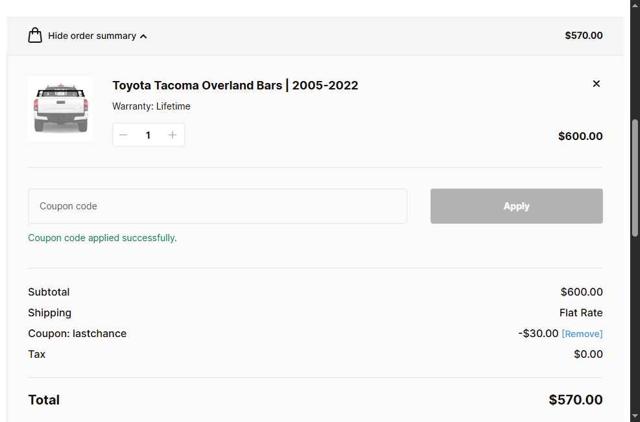Click -$30.00 discount amount

click(538, 333)
